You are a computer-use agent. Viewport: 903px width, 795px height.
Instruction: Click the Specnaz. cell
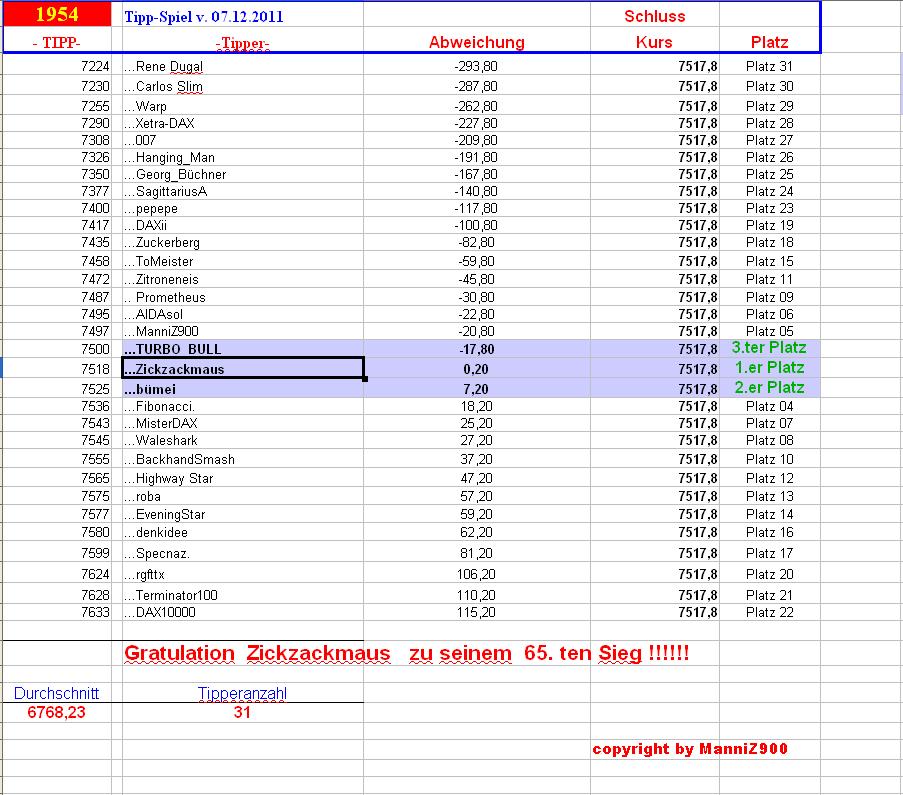(x=242, y=553)
